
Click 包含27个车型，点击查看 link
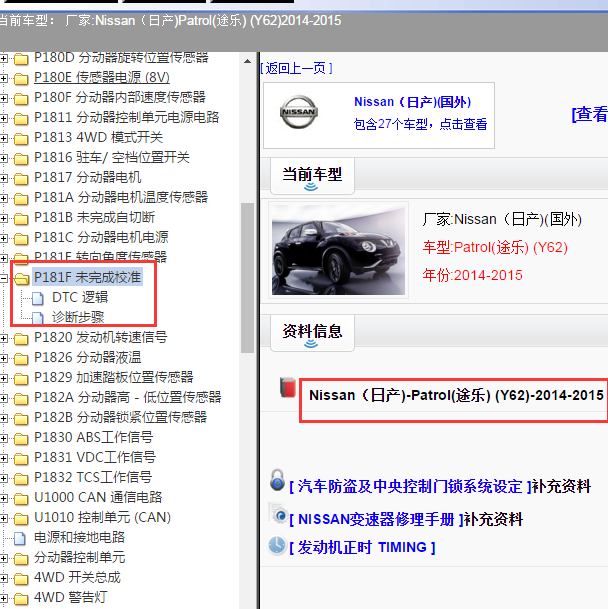[420, 124]
